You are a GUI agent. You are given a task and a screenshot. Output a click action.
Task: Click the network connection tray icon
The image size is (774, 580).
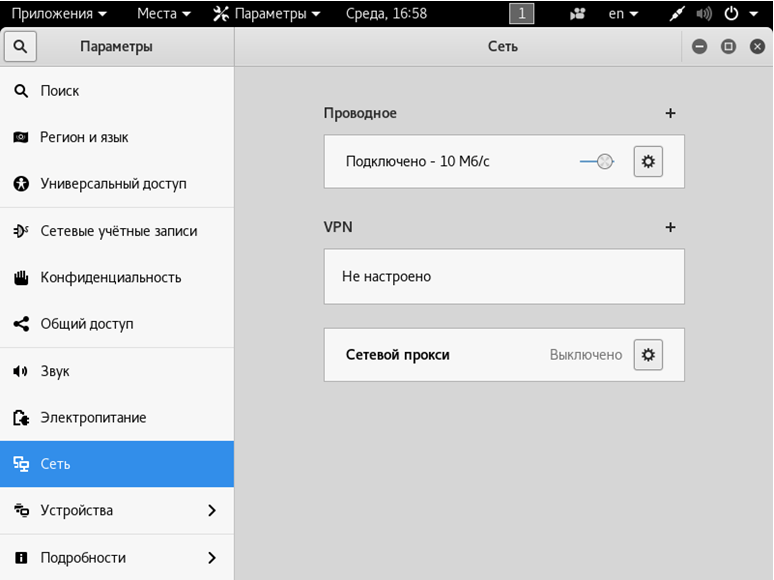tap(676, 14)
